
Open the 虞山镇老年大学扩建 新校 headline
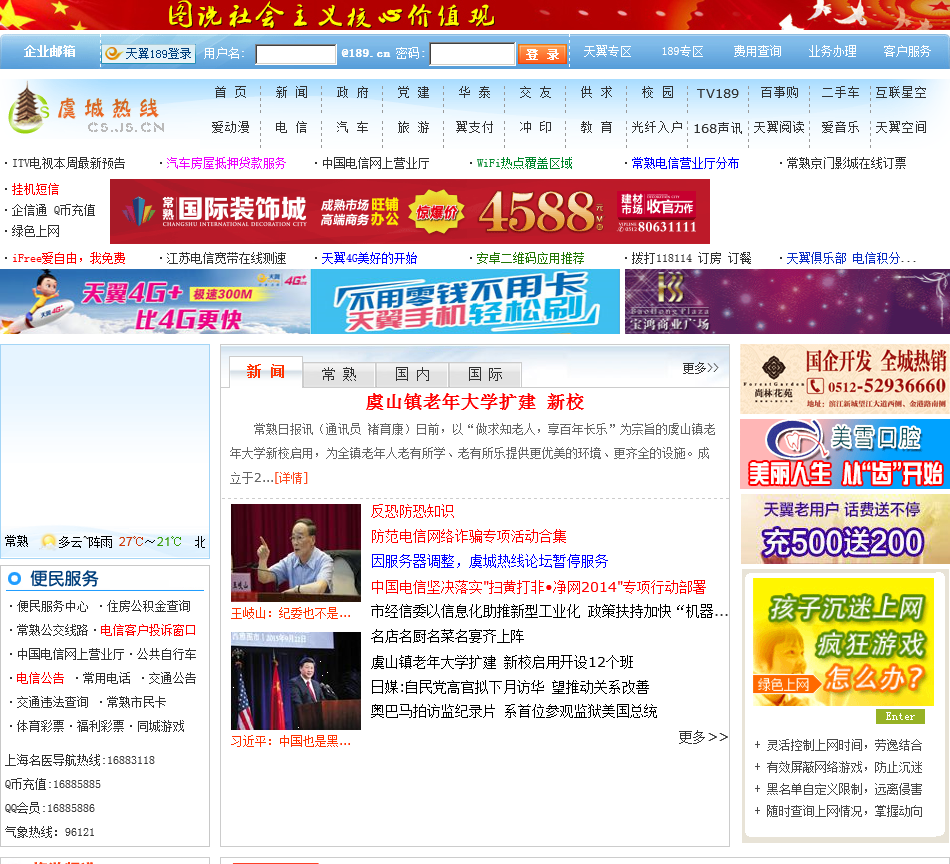click(x=474, y=402)
